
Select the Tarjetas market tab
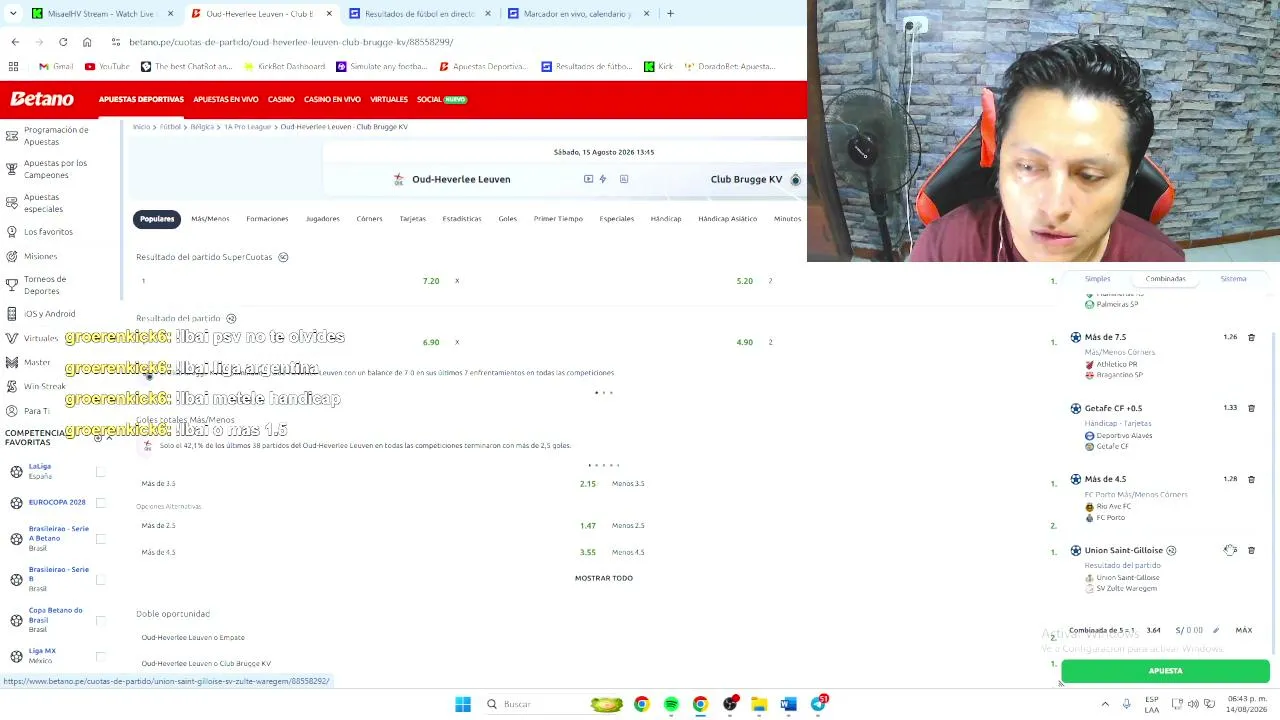click(x=412, y=219)
